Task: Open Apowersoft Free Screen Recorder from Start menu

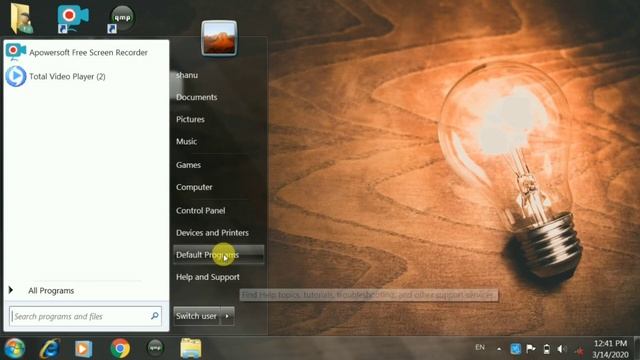Action: (86, 52)
